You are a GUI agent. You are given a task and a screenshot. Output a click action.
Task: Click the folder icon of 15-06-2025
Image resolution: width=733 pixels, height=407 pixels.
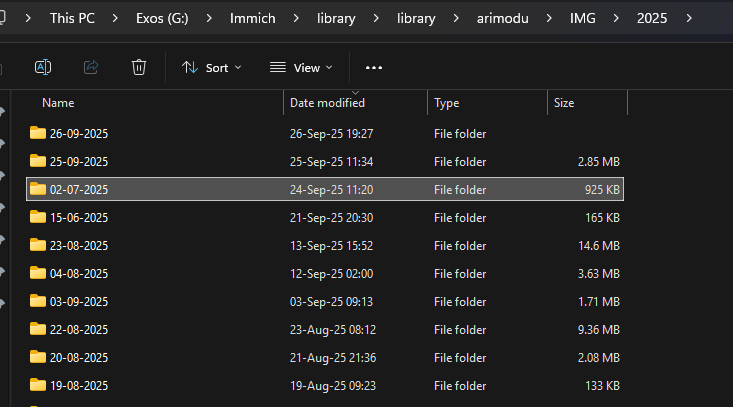click(x=38, y=217)
